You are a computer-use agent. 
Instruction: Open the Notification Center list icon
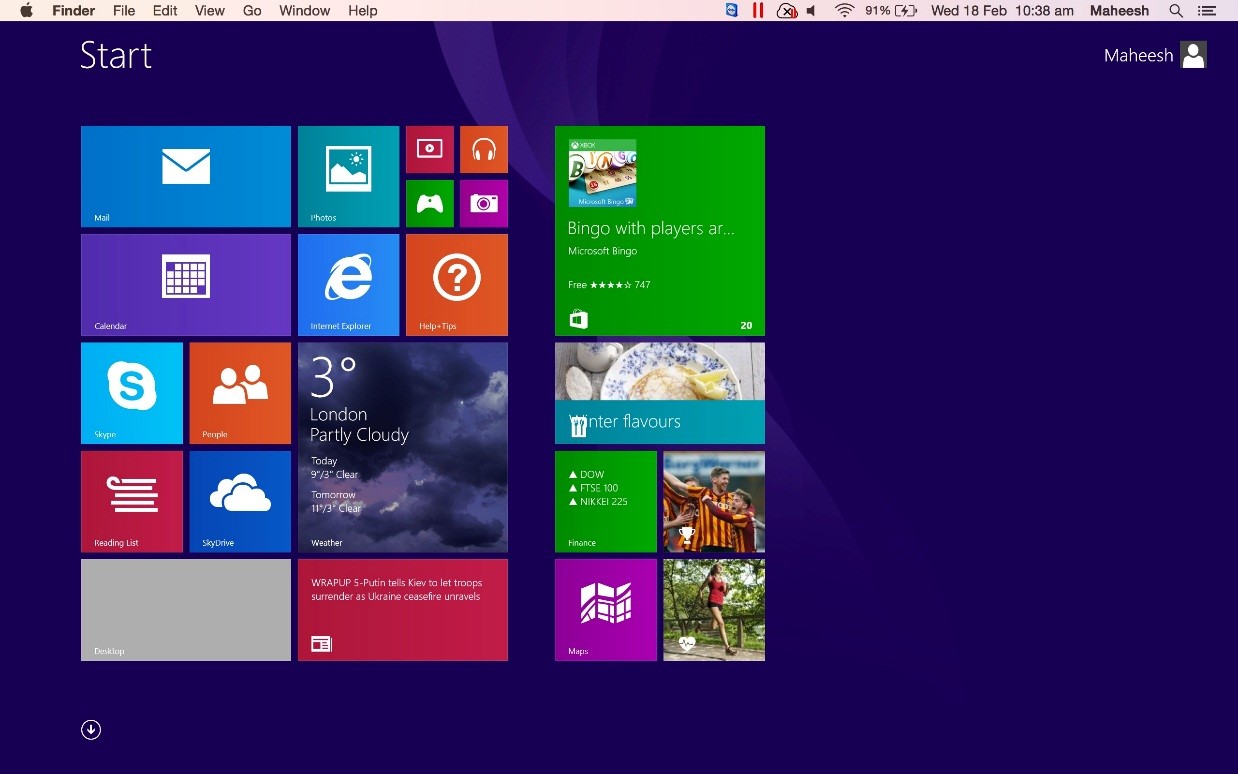tap(1207, 11)
